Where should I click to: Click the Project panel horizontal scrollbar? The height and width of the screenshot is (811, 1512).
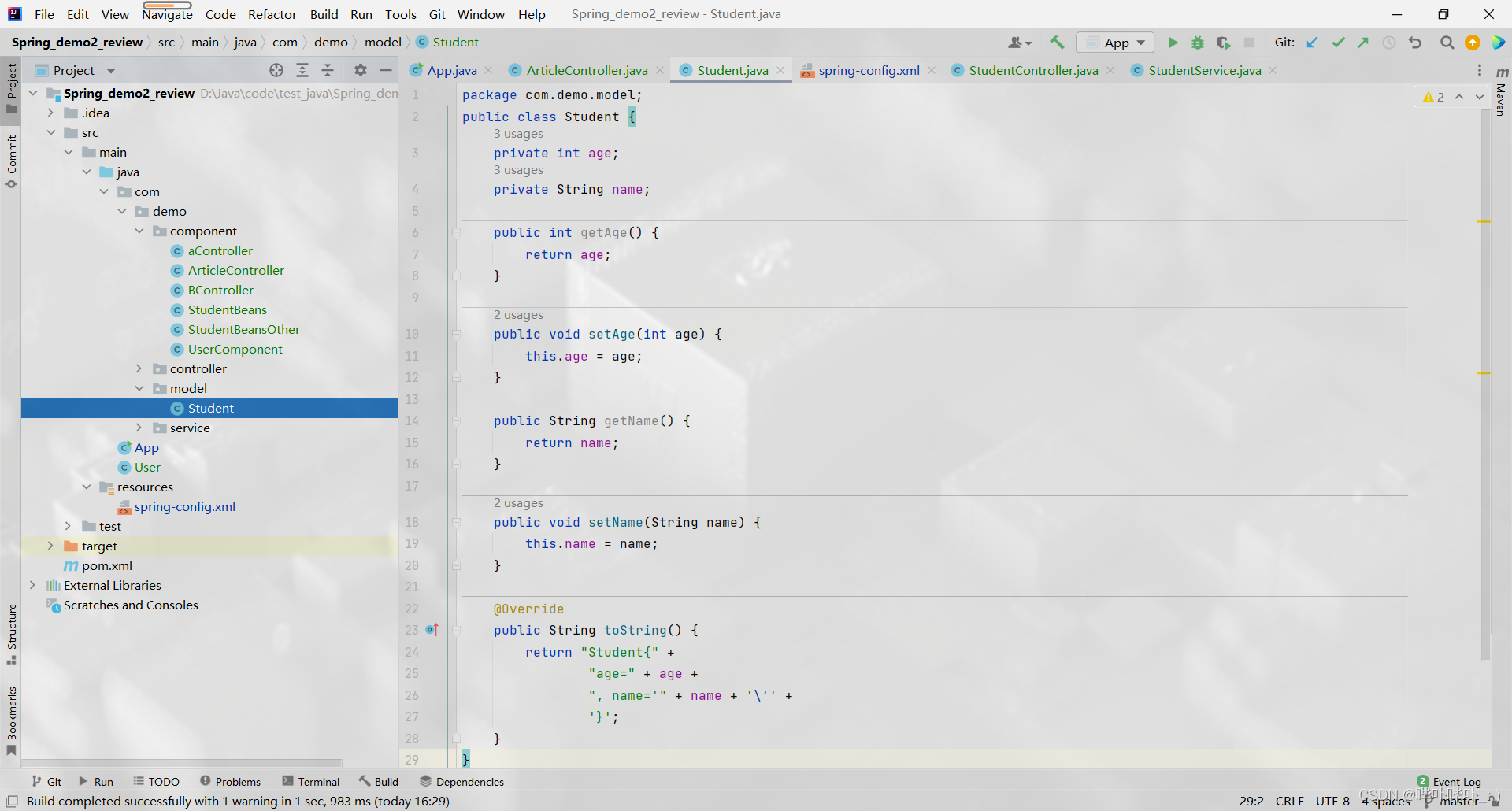tap(182, 763)
